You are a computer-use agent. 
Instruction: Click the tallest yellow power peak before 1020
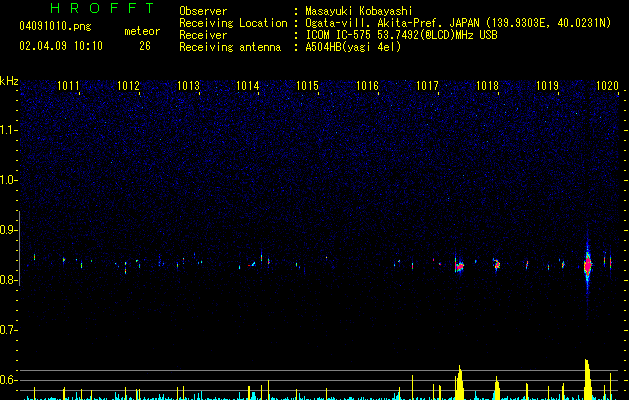point(588,379)
